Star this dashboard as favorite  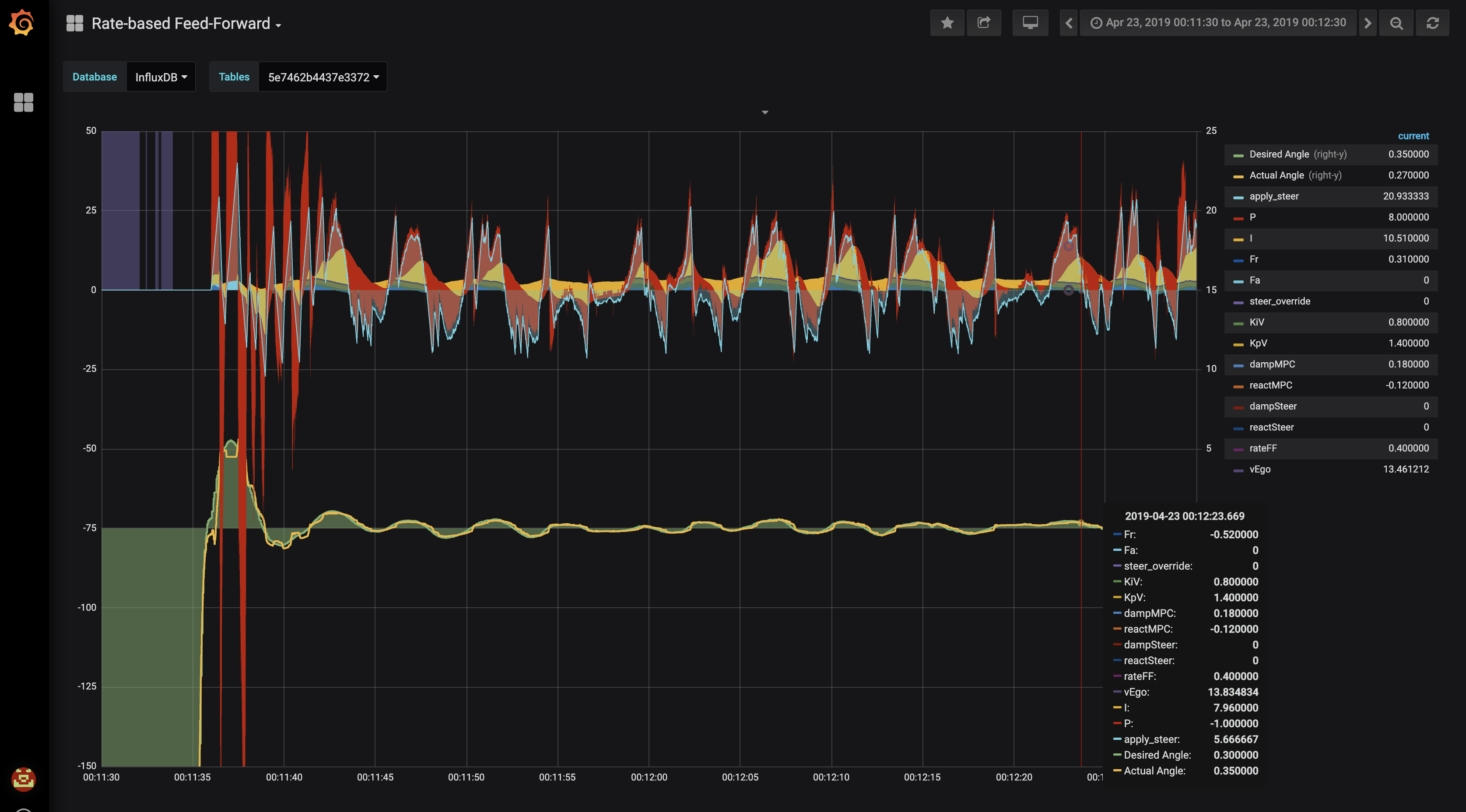pos(947,23)
